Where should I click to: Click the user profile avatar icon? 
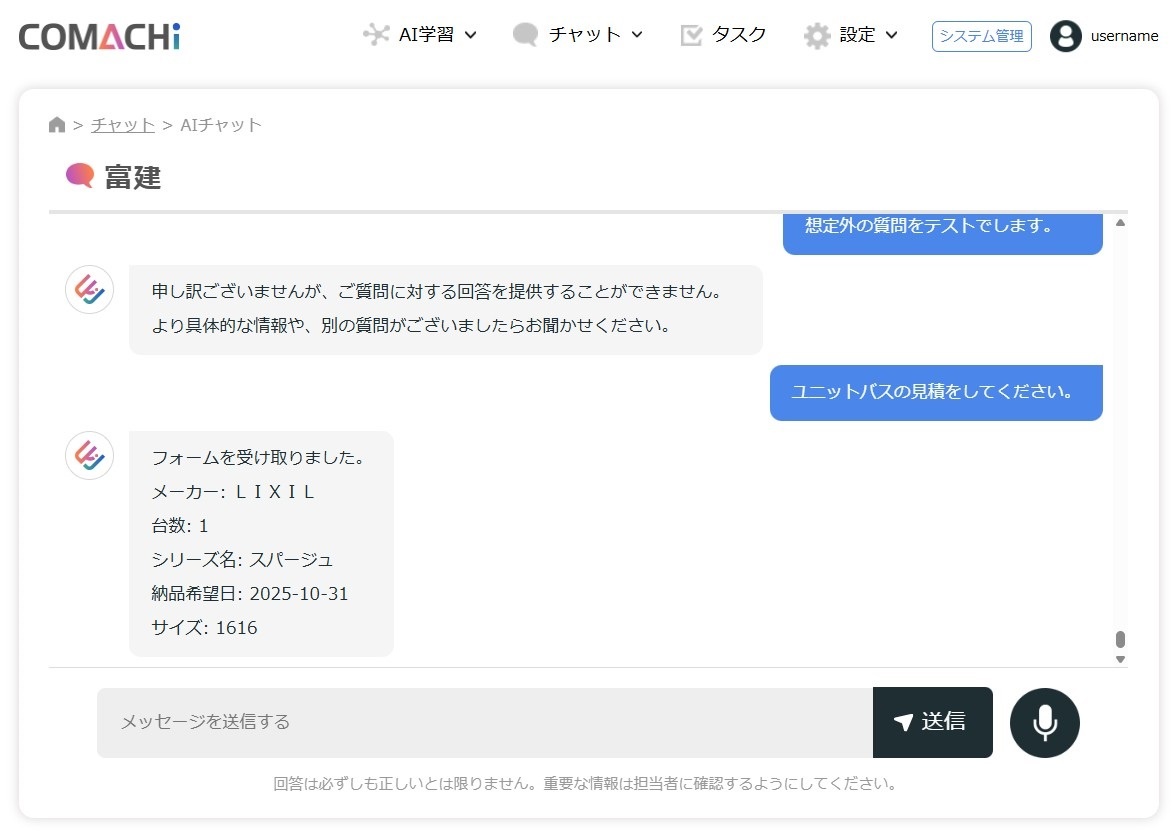(1065, 36)
